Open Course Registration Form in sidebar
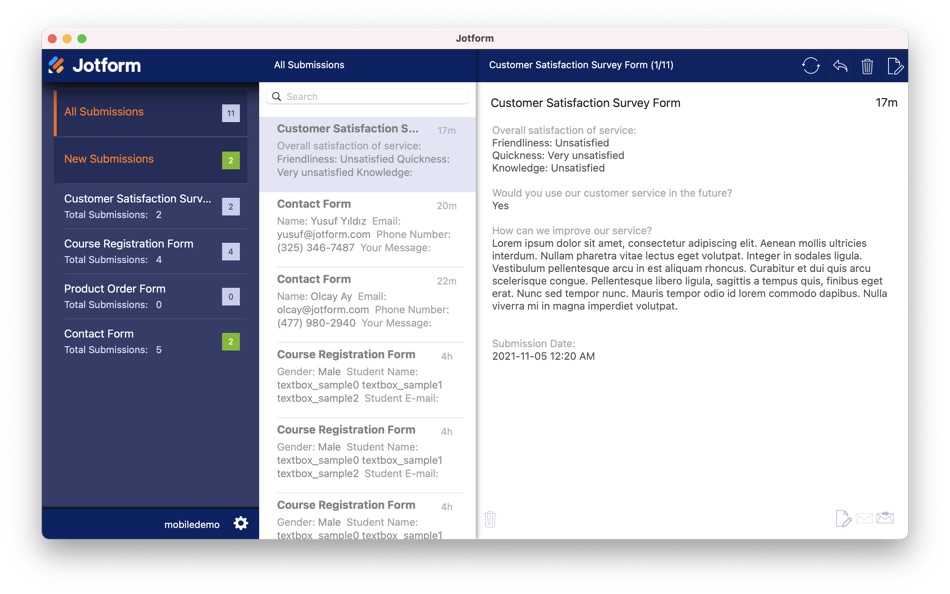Viewport: 950px width, 594px height. (150, 252)
